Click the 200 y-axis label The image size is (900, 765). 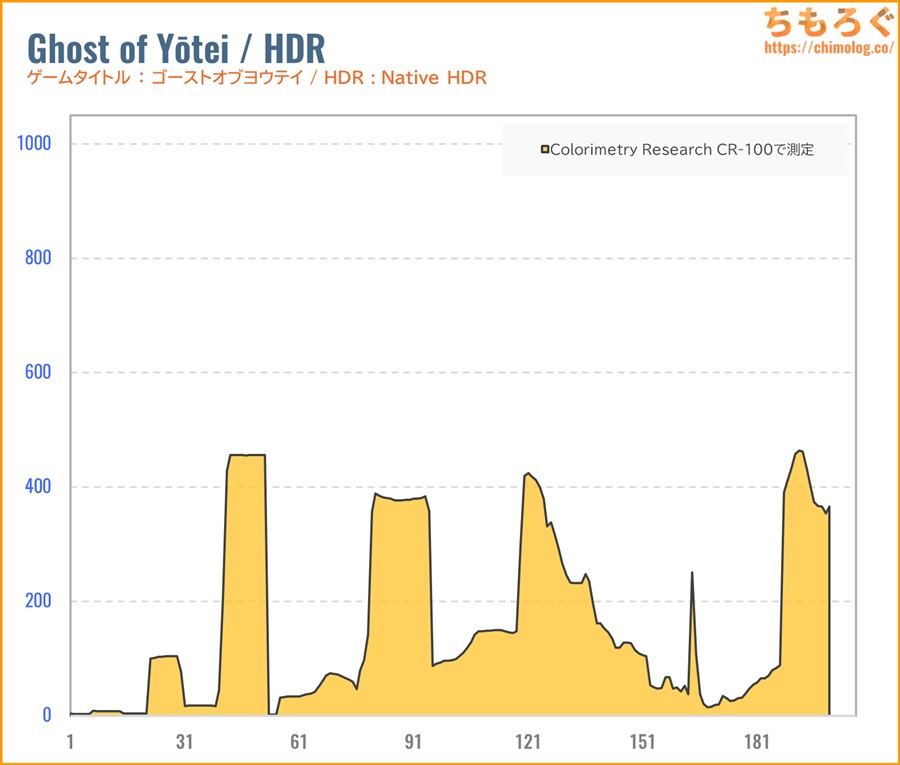coord(38,601)
